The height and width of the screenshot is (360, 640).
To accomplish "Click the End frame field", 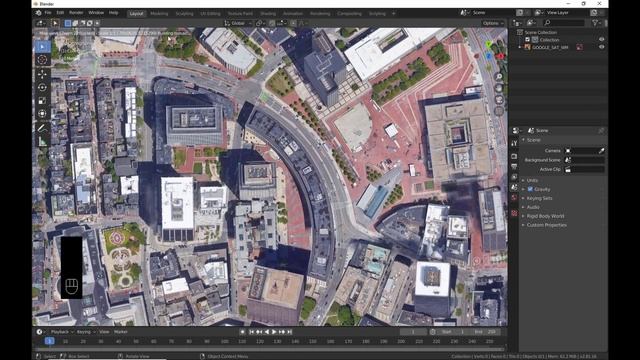I will pos(485,332).
